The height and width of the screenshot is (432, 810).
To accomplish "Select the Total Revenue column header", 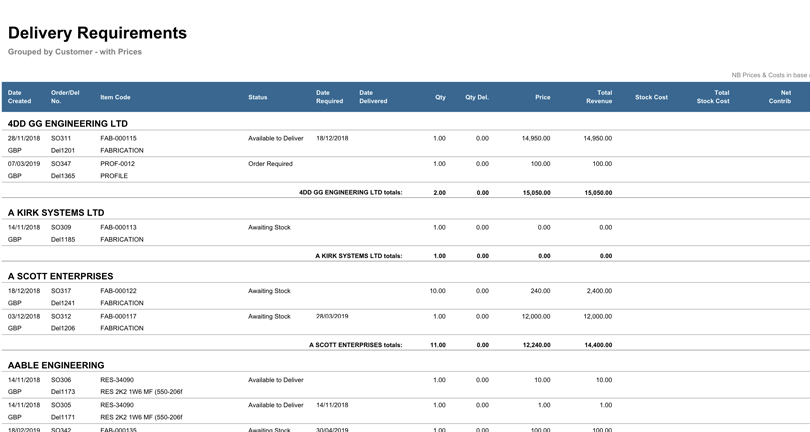I will point(598,97).
